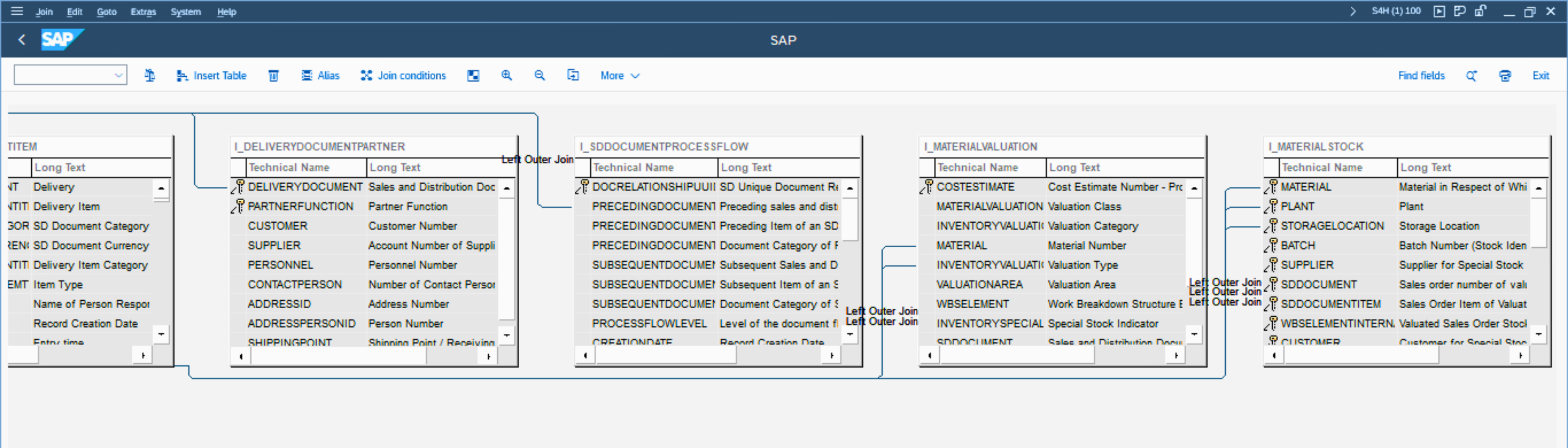Screen dimensions: 1568x448
Task: Open the Extras menu
Action: point(143,12)
